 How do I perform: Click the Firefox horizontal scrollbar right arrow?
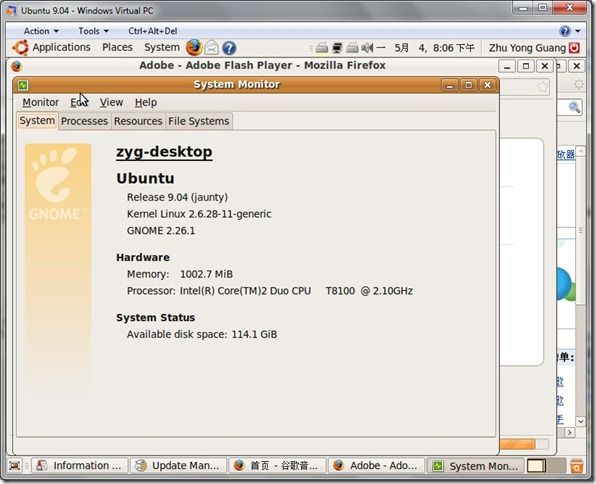(x=569, y=432)
